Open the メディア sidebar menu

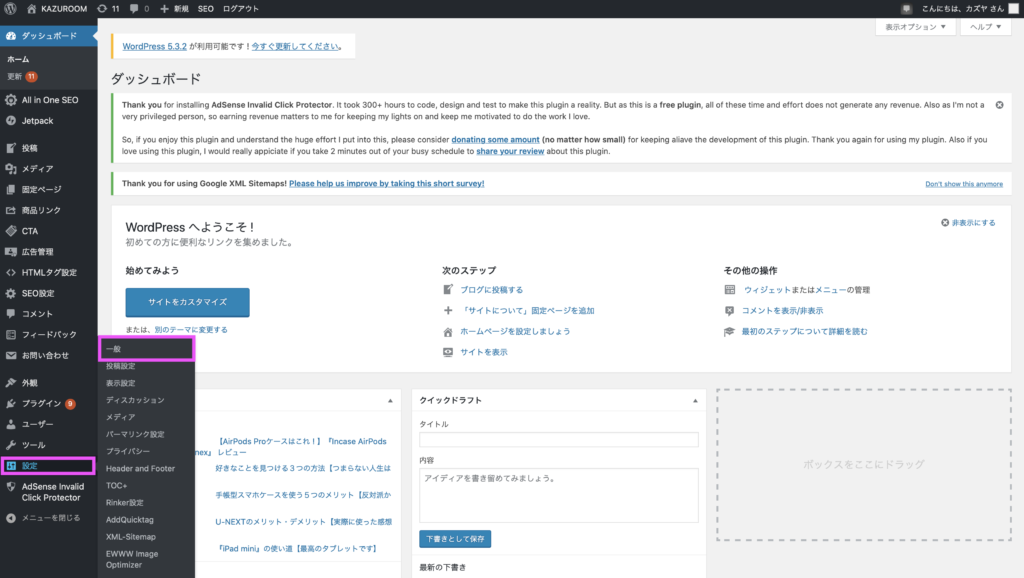(x=49, y=169)
